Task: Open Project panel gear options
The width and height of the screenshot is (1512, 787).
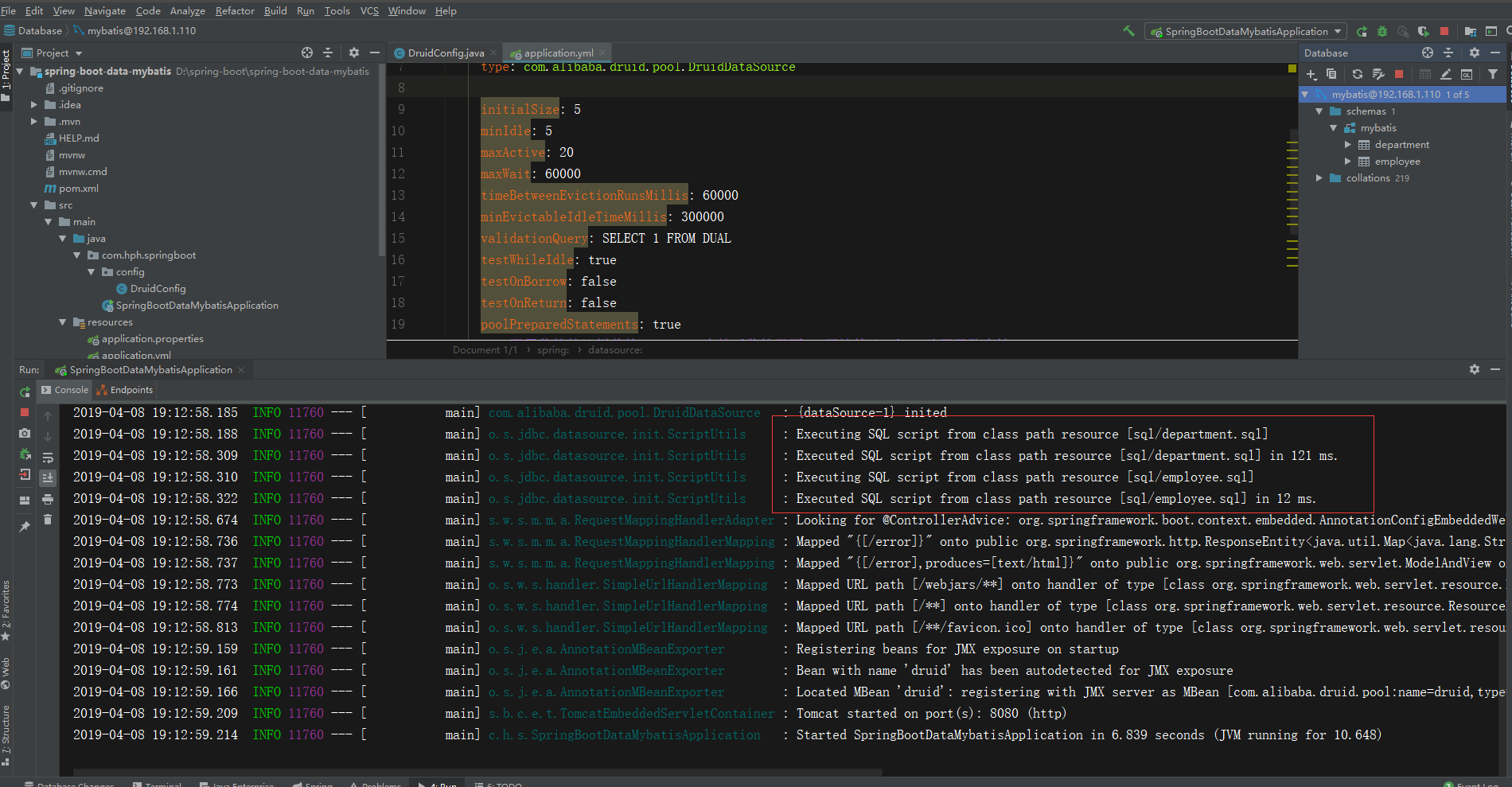Action: point(354,53)
